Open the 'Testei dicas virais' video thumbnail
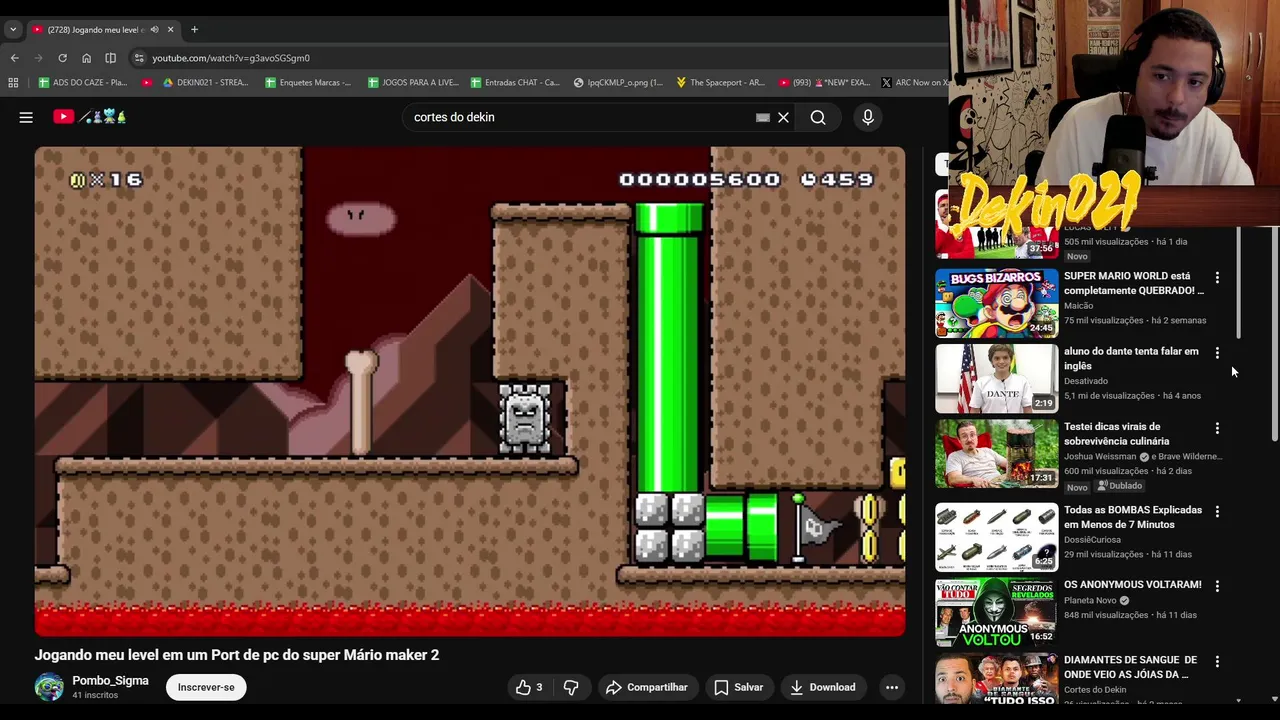Image resolution: width=1280 pixels, height=720 pixels. click(x=996, y=453)
